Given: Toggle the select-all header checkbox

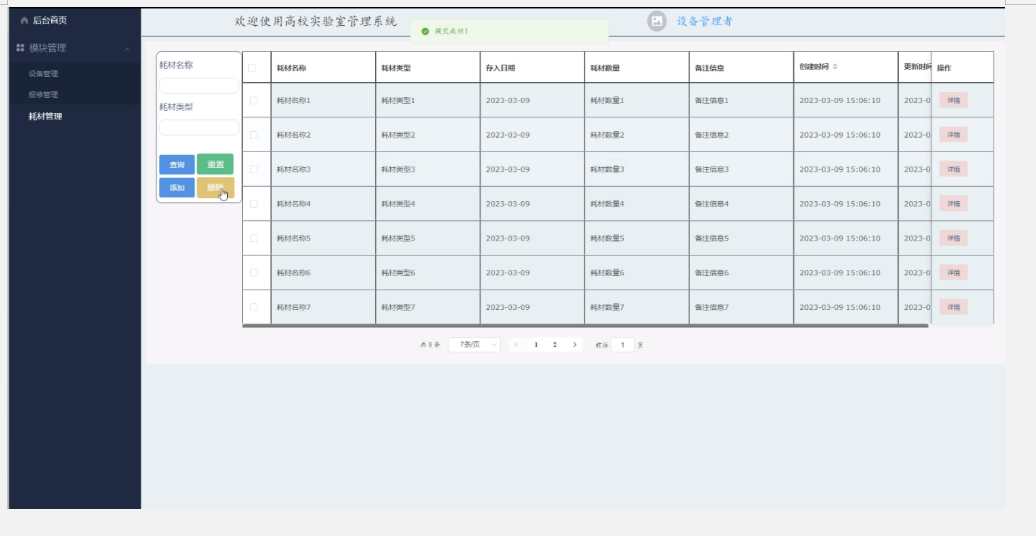Looking at the screenshot, I should (x=252, y=68).
